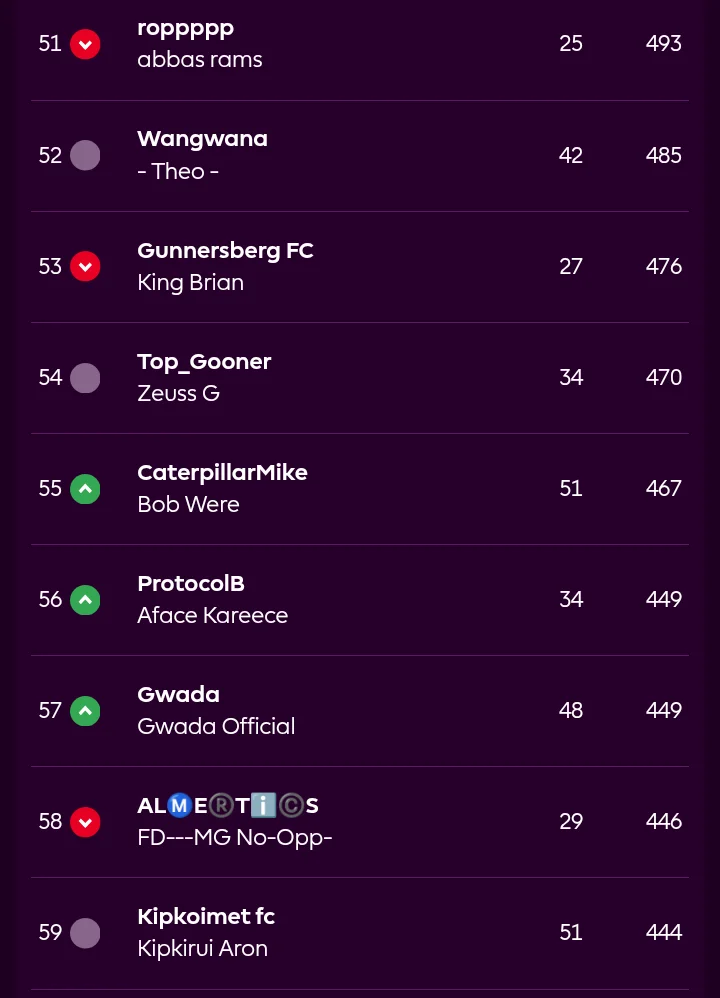Click red down arrow beside rank 51
Image resolution: width=720 pixels, height=998 pixels.
coord(85,44)
